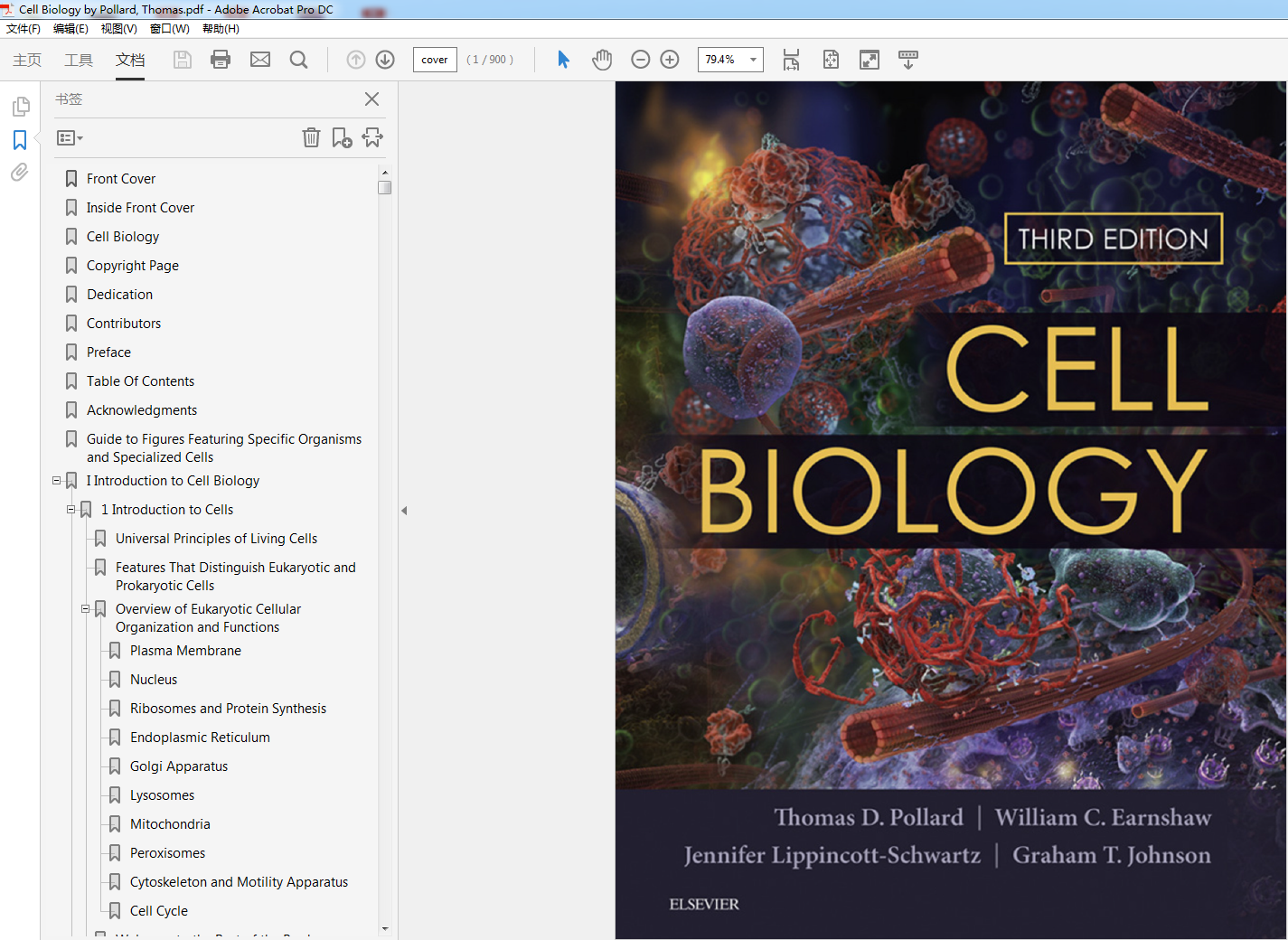Collapse 'I Introduction to Cell Biology' node
This screenshot has height=940, width=1288.
[56, 481]
